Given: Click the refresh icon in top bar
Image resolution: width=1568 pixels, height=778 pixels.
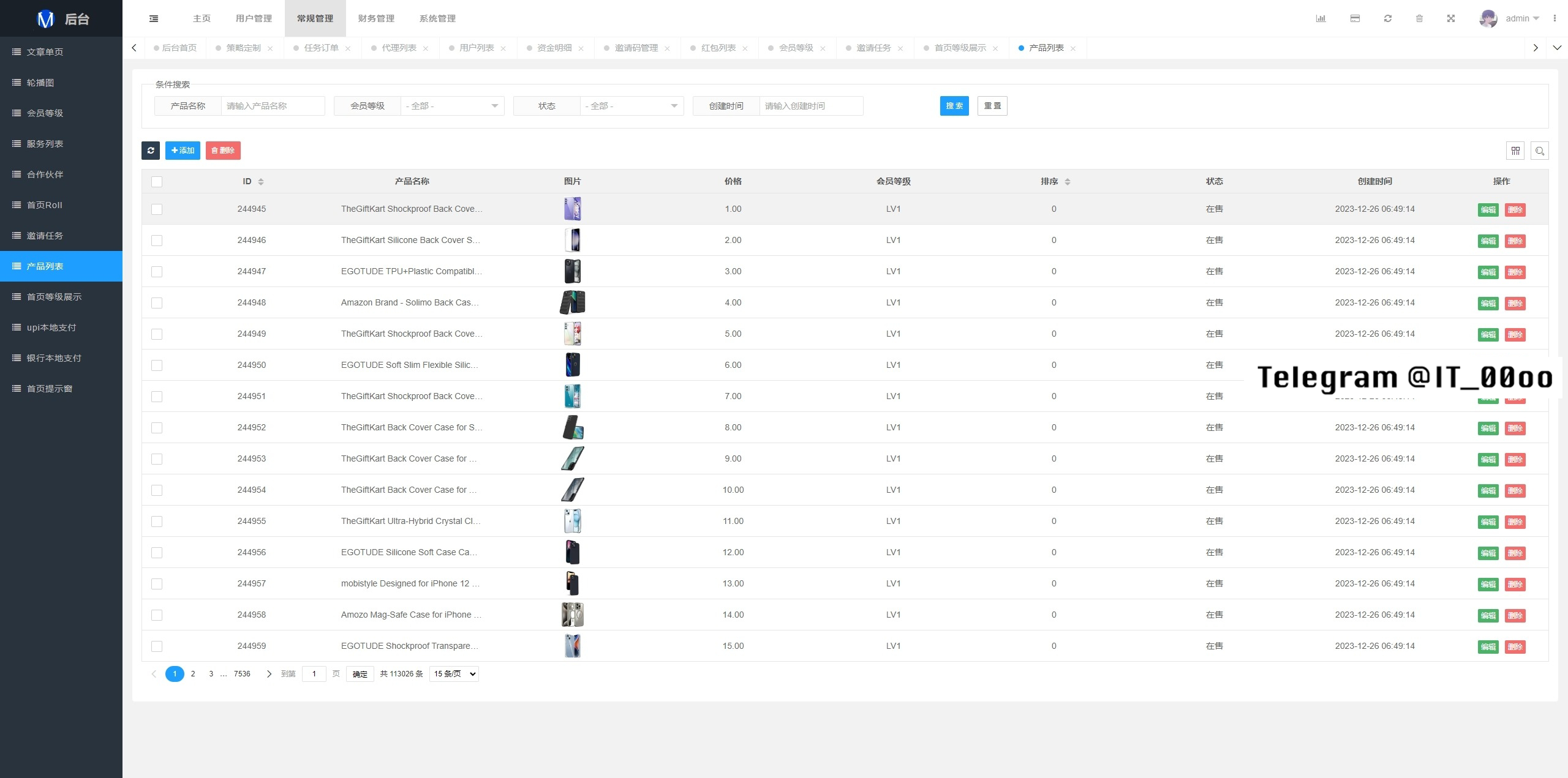Looking at the screenshot, I should point(1388,18).
